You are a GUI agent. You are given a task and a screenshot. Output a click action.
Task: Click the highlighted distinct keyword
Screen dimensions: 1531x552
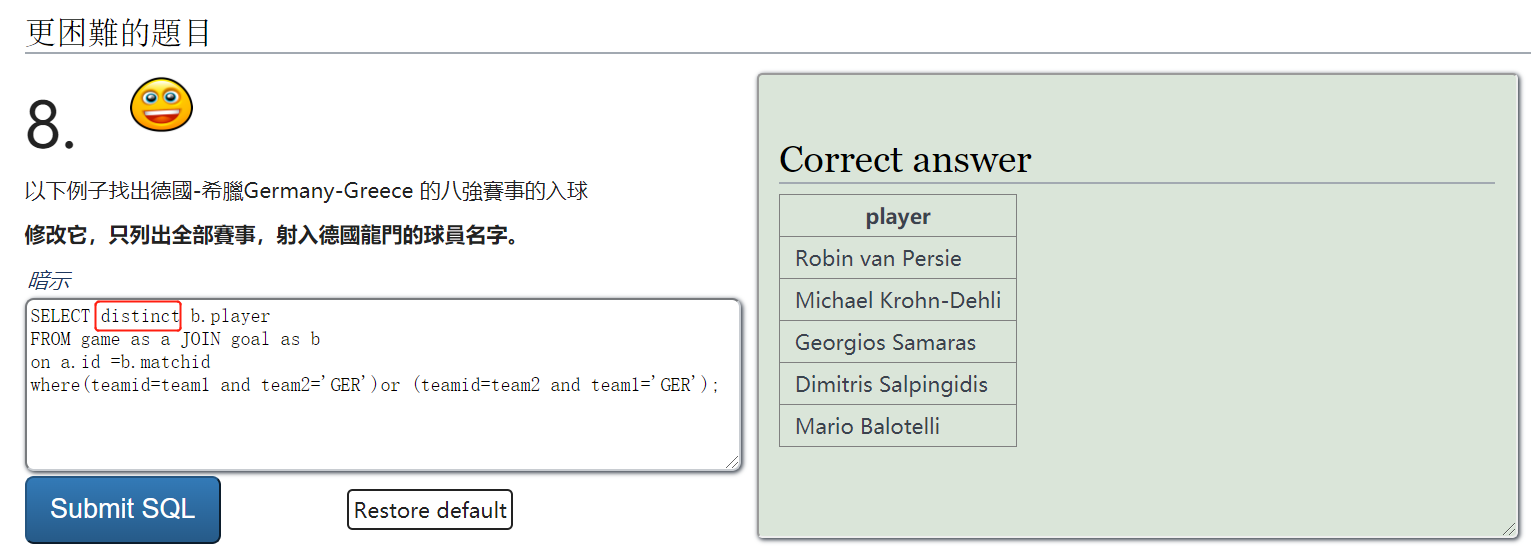138,316
